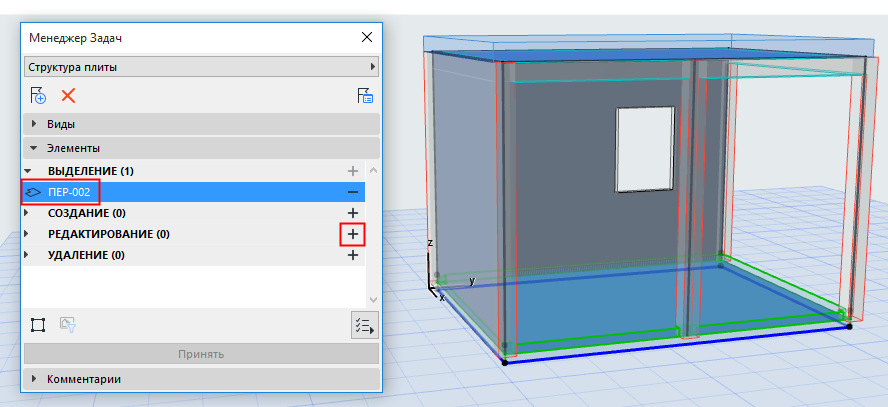The image size is (888, 407).
Task: Collapse the Элементы section
Action: click(202, 148)
